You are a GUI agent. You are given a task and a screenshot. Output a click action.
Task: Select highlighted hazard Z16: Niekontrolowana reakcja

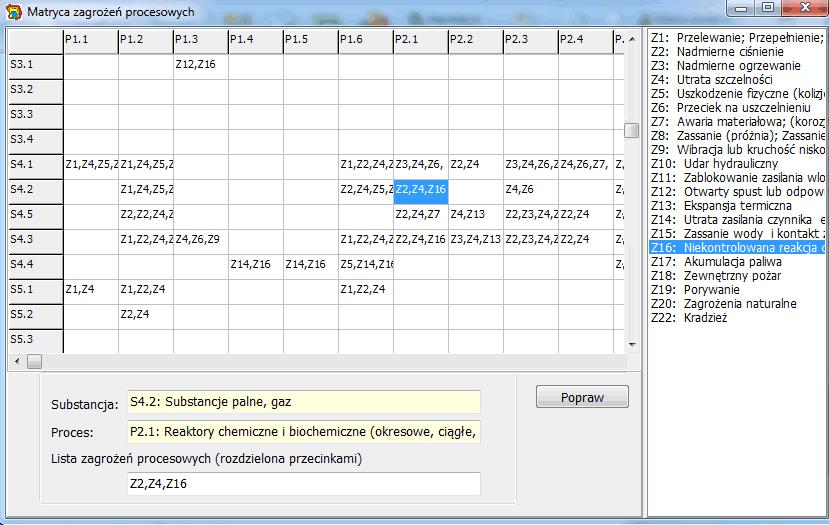[x=737, y=247]
